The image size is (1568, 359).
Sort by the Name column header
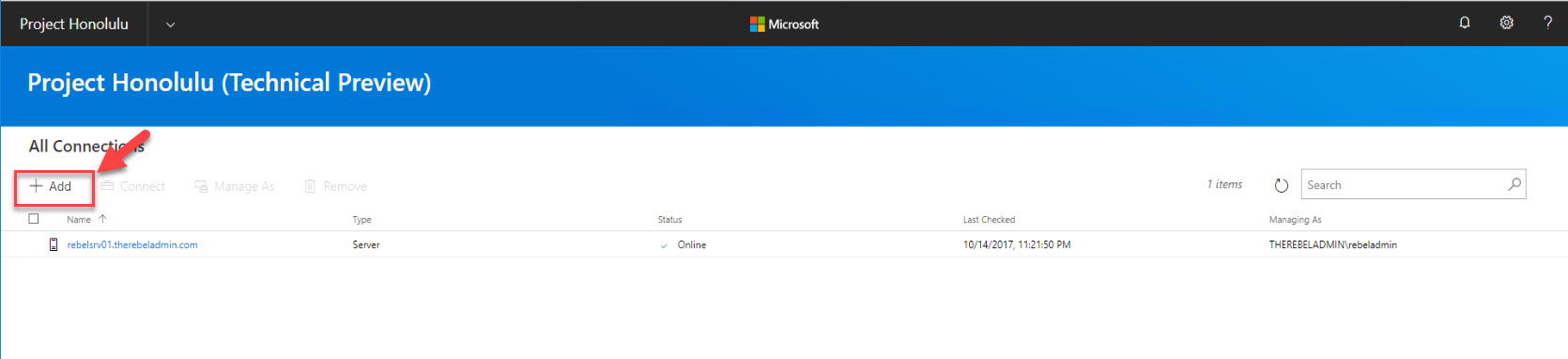click(x=79, y=220)
